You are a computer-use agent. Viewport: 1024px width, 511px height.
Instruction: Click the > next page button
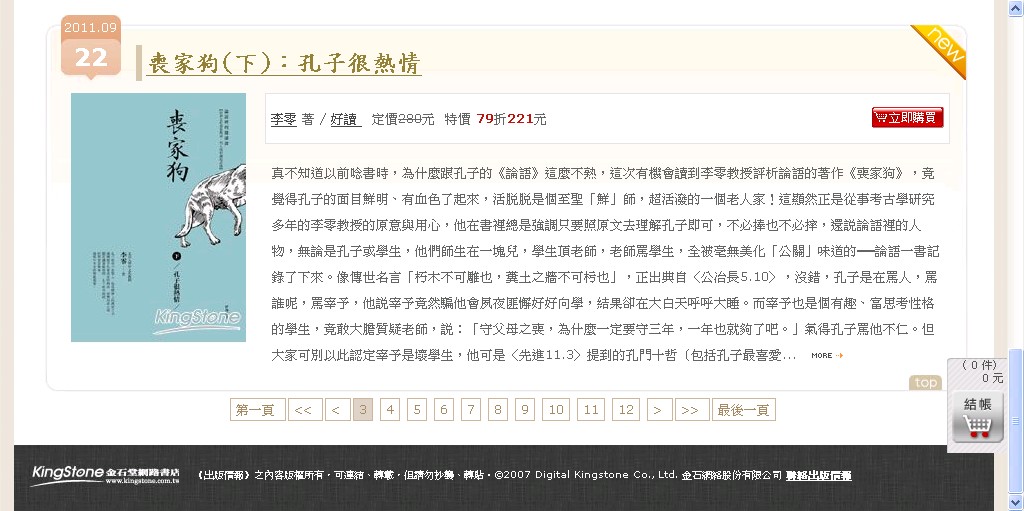click(660, 410)
